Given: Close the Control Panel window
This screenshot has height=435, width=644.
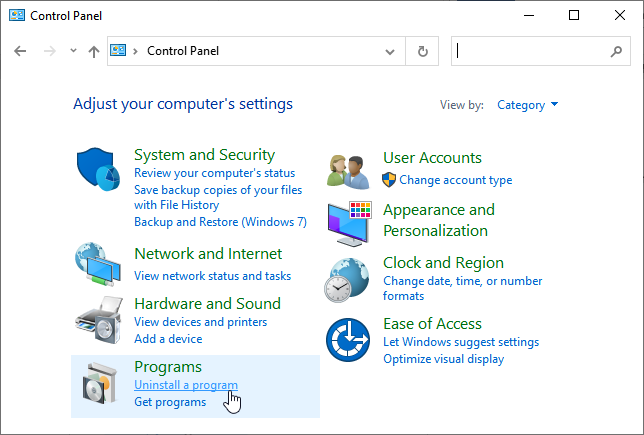Looking at the screenshot, I should click(x=619, y=16).
